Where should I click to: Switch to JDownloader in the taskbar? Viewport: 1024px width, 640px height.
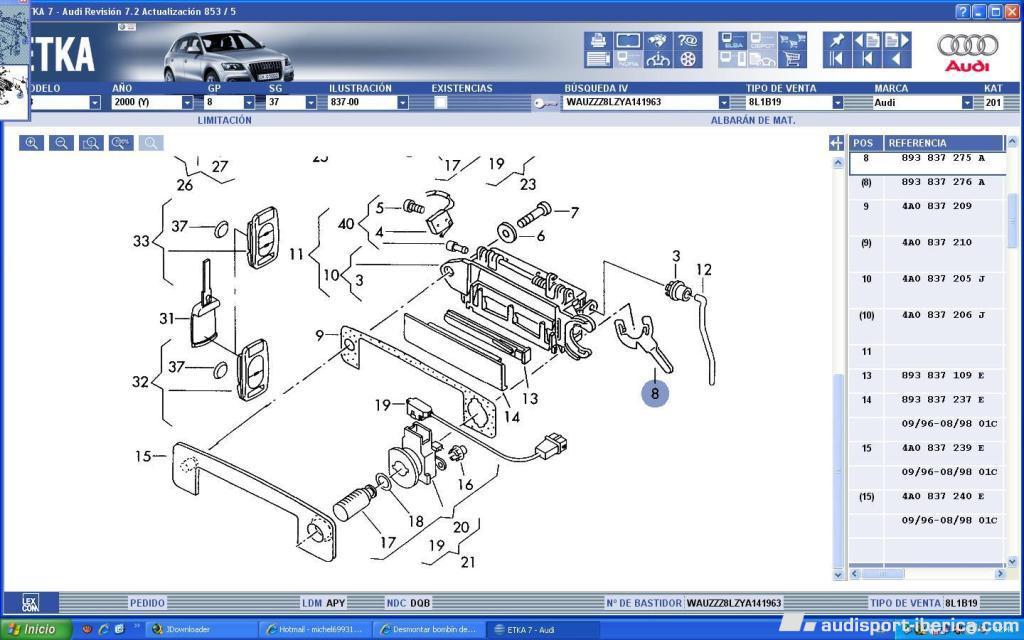pos(200,630)
